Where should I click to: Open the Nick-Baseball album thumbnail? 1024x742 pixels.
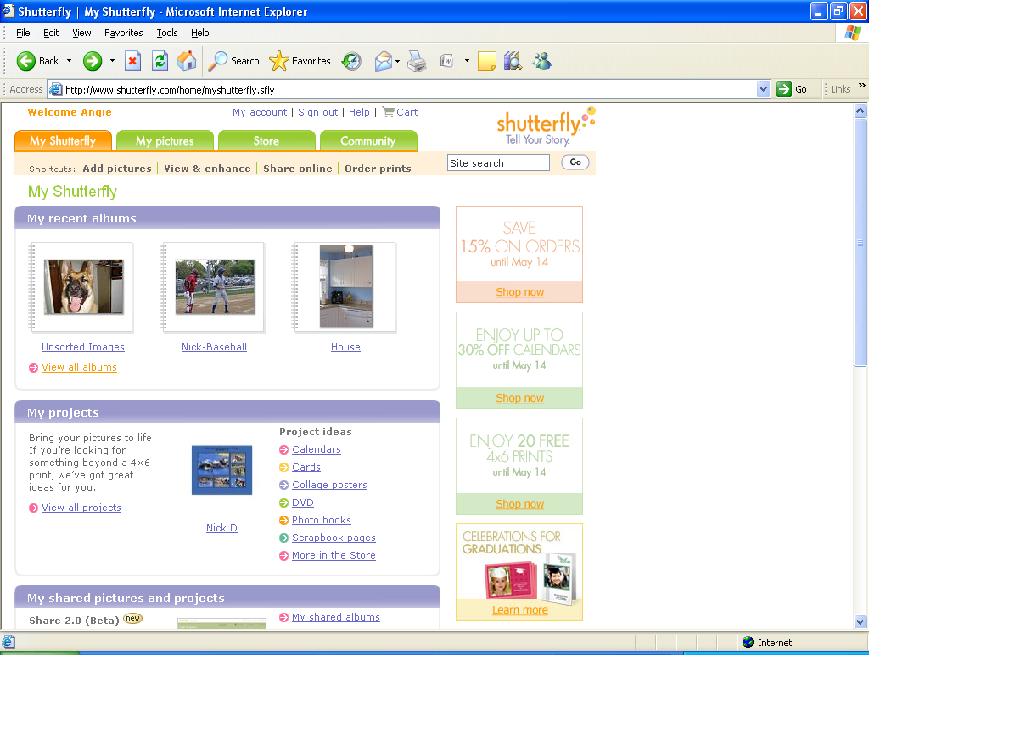(214, 287)
